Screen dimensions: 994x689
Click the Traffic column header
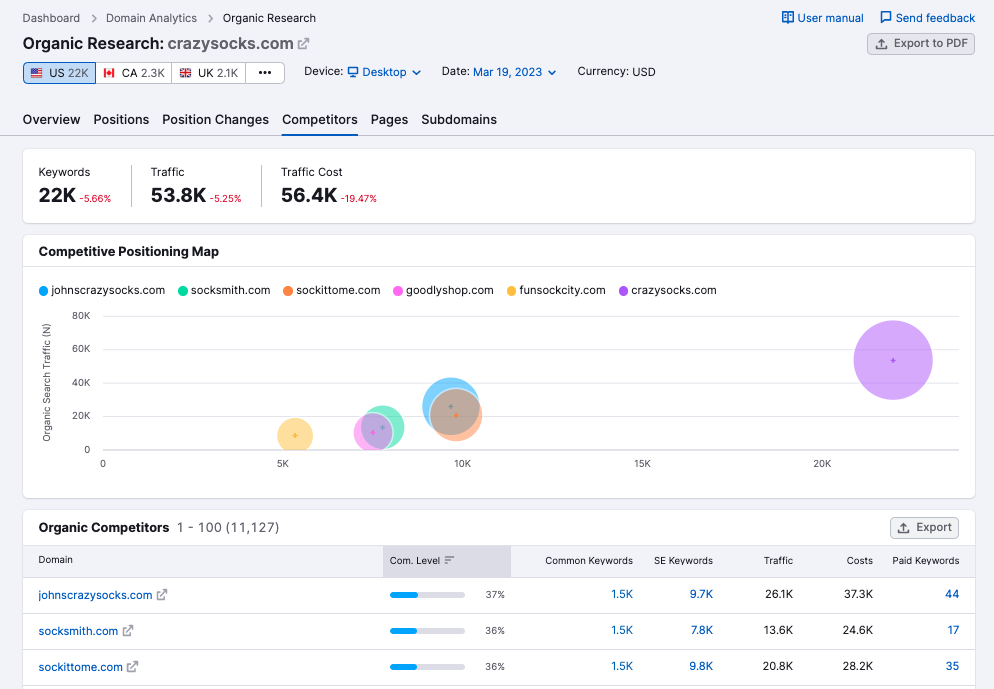coord(778,561)
